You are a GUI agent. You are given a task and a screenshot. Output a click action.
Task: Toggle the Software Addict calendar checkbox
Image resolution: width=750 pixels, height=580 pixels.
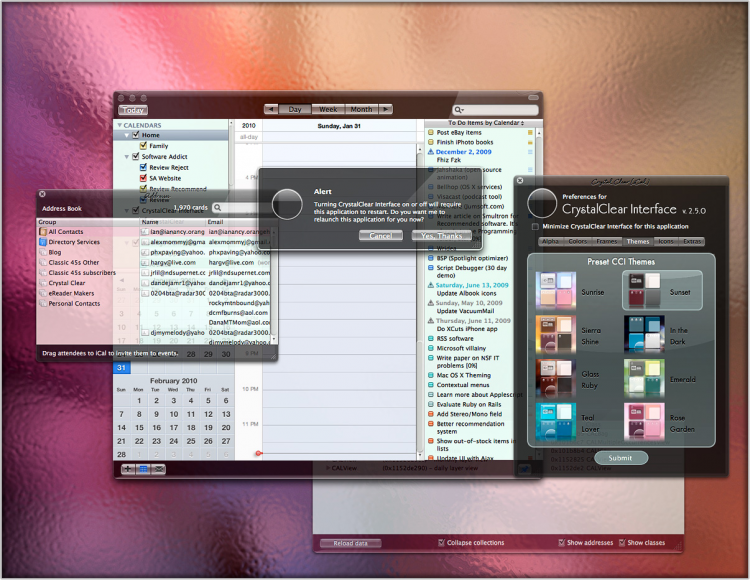136,156
